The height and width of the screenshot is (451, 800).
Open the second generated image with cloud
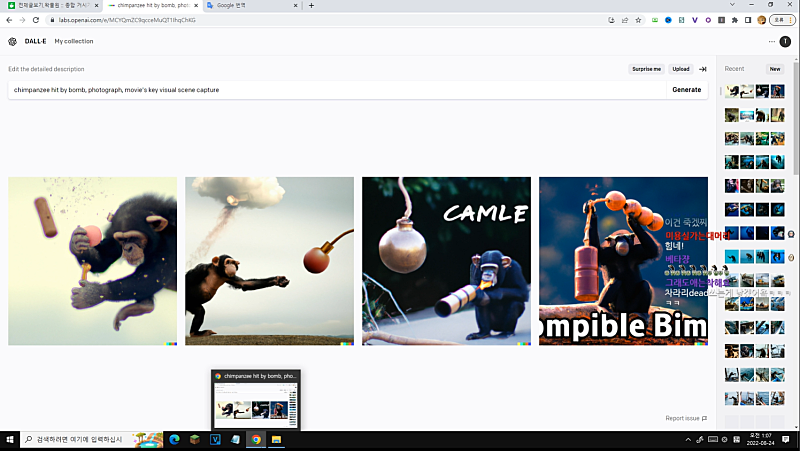pyautogui.click(x=269, y=261)
